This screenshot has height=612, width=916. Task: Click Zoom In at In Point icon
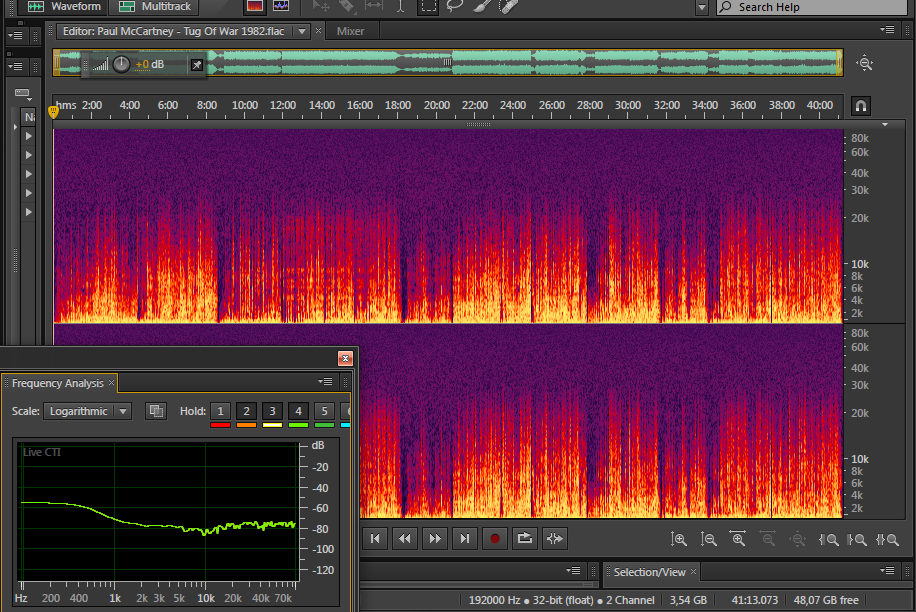click(x=828, y=540)
